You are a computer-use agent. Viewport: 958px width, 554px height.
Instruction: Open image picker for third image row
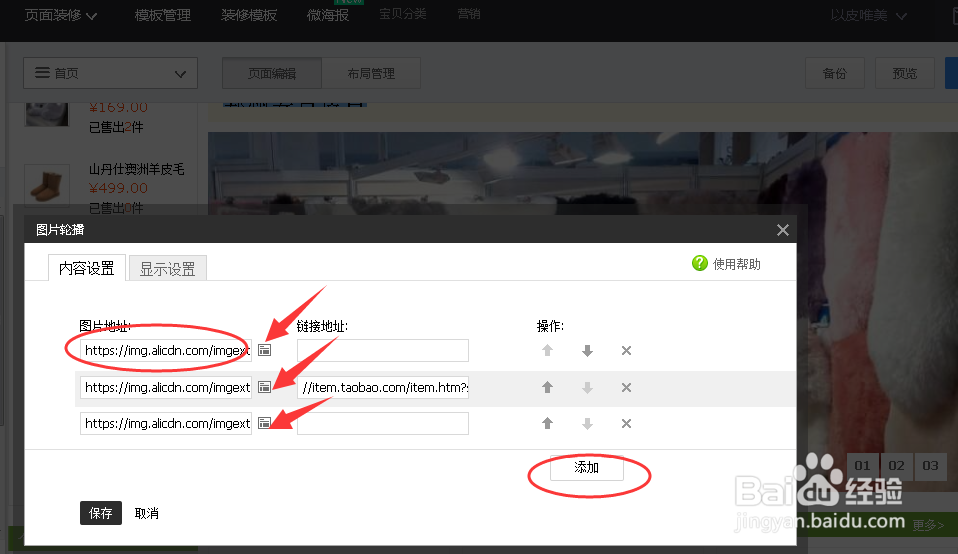(x=265, y=423)
